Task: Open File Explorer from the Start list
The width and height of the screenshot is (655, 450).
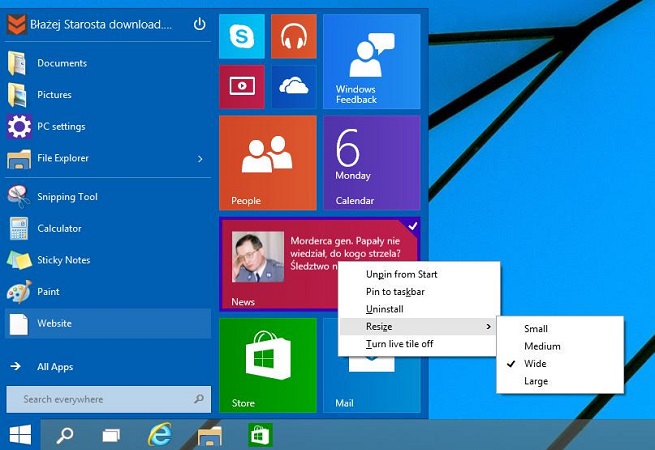Action: [x=108, y=158]
